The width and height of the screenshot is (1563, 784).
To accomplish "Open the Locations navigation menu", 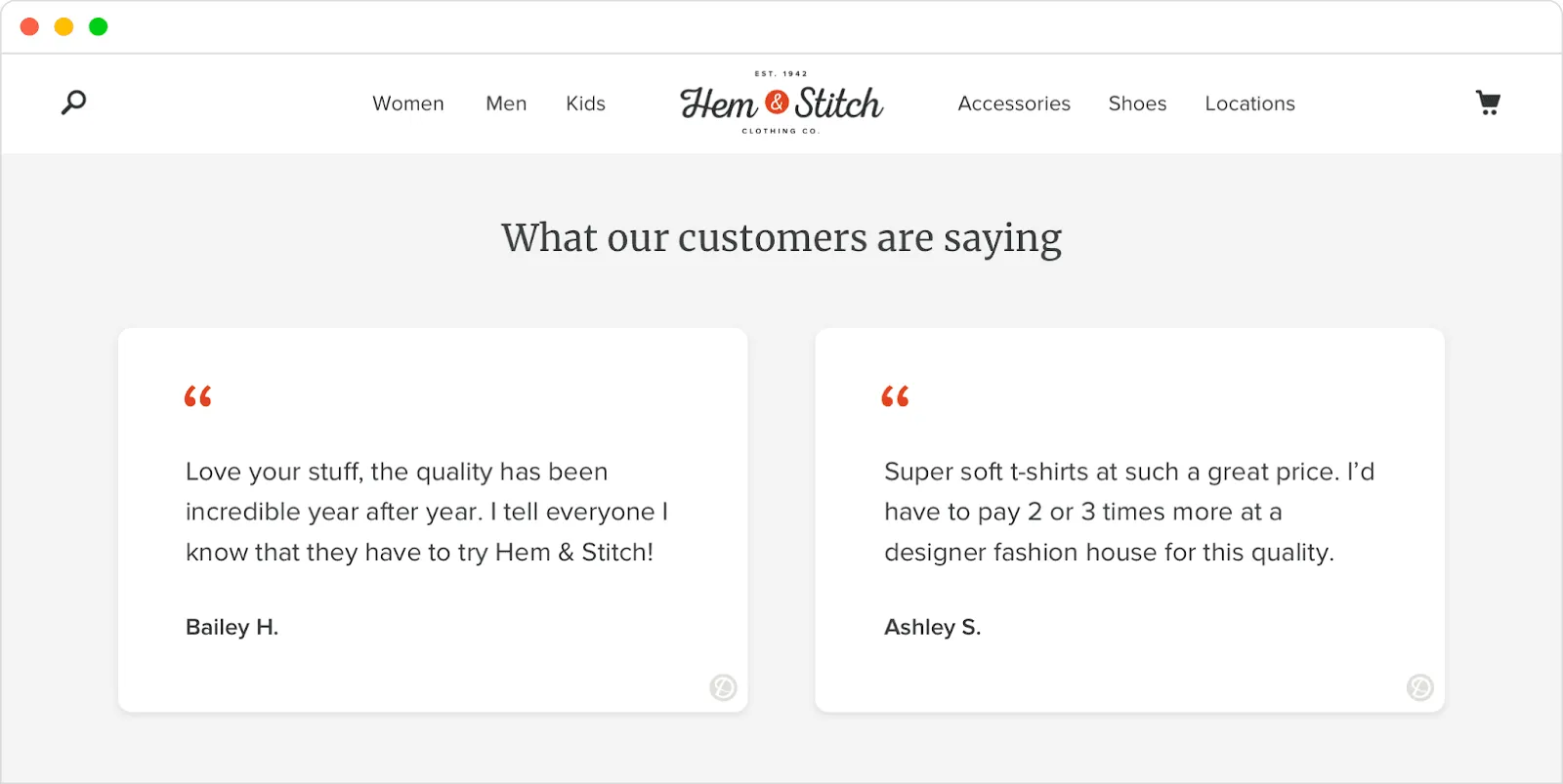I will (1249, 103).
